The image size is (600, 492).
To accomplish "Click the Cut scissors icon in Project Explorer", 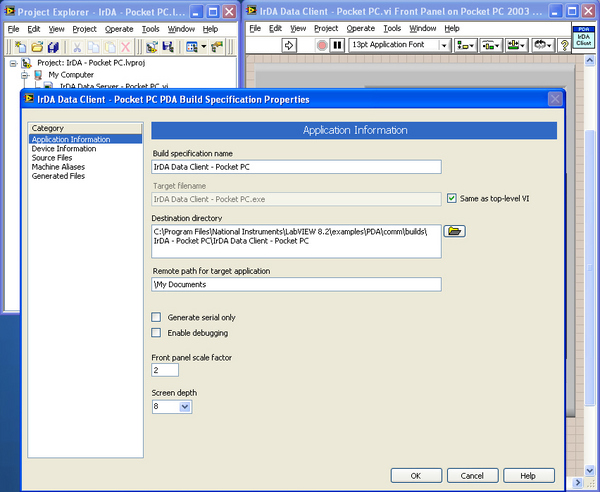I will click(77, 47).
